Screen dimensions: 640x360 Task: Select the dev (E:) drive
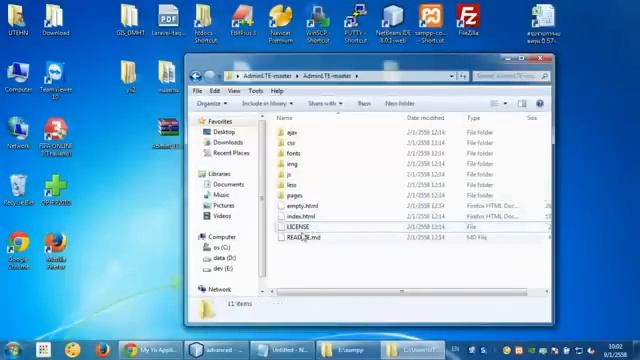(x=218, y=269)
